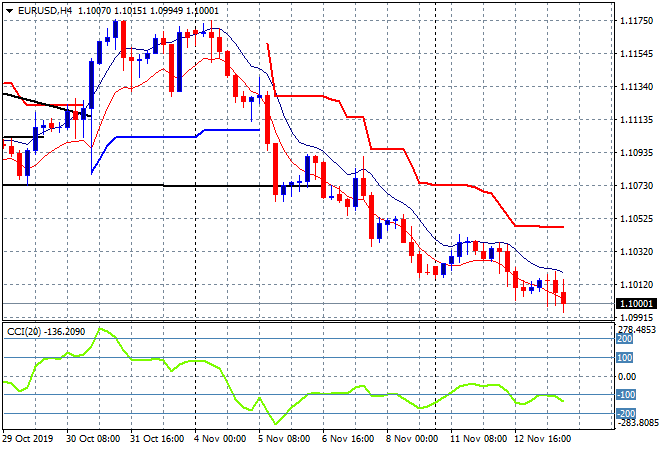Click the 1.10525 price scale label
660x450 pixels.
pos(637,218)
